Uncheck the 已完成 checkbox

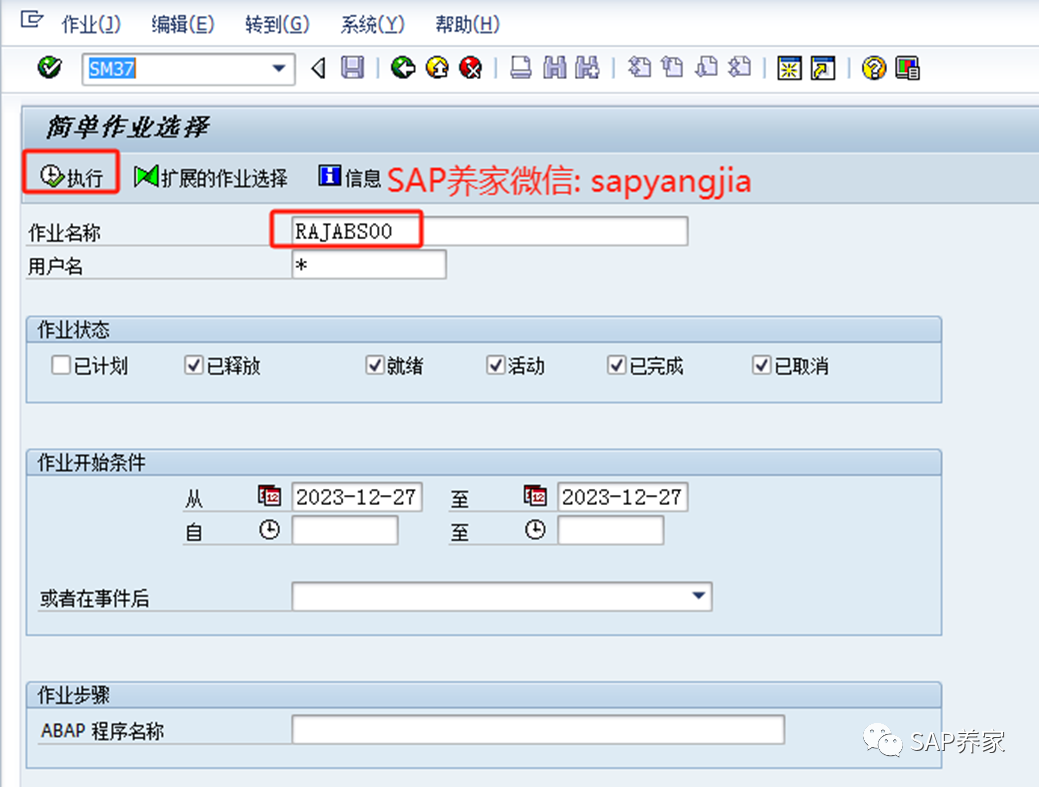[617, 365]
